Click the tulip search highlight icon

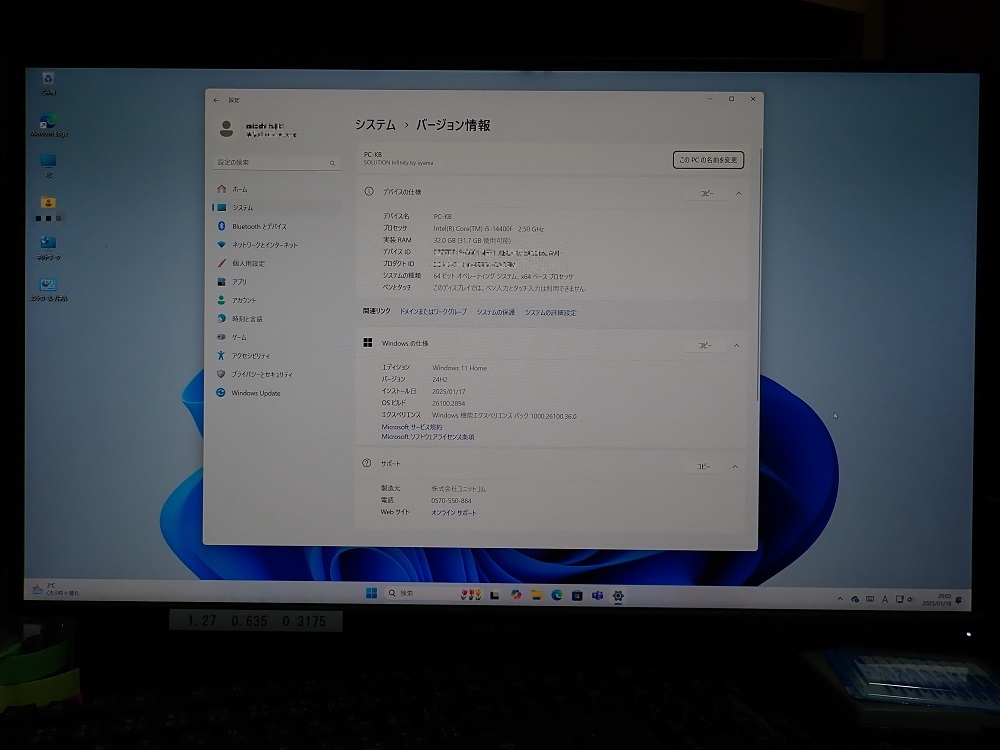point(471,594)
